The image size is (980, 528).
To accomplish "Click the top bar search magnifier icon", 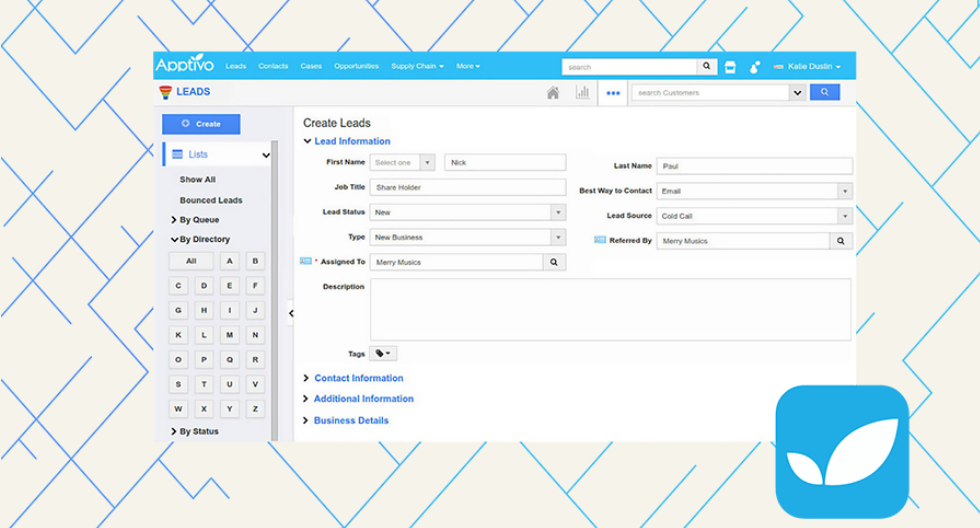I will [x=707, y=66].
